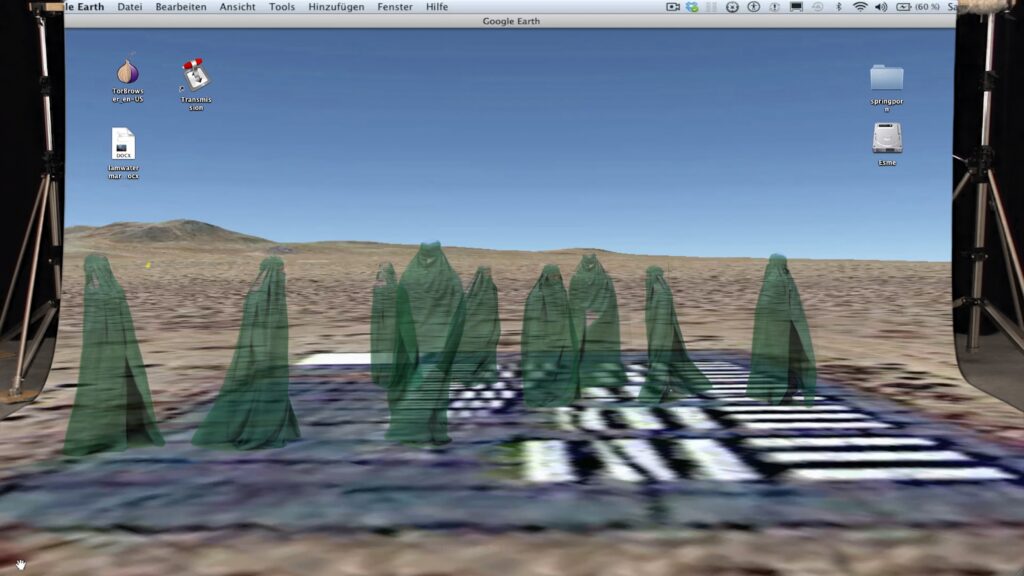The image size is (1024, 576).
Task: Open the Ansicht menu
Action: pyautogui.click(x=237, y=7)
